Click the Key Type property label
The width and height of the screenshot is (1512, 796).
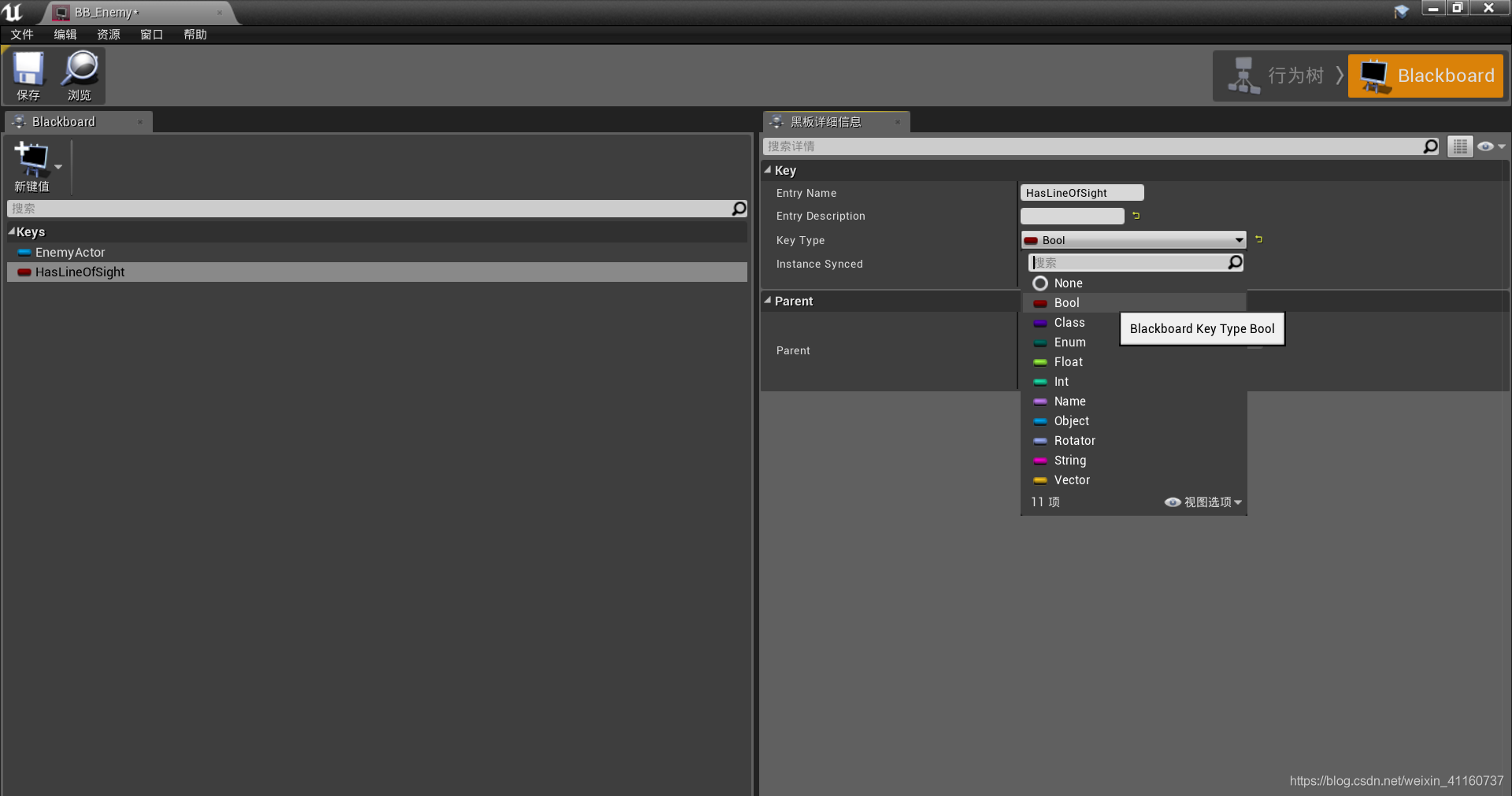pyautogui.click(x=800, y=240)
